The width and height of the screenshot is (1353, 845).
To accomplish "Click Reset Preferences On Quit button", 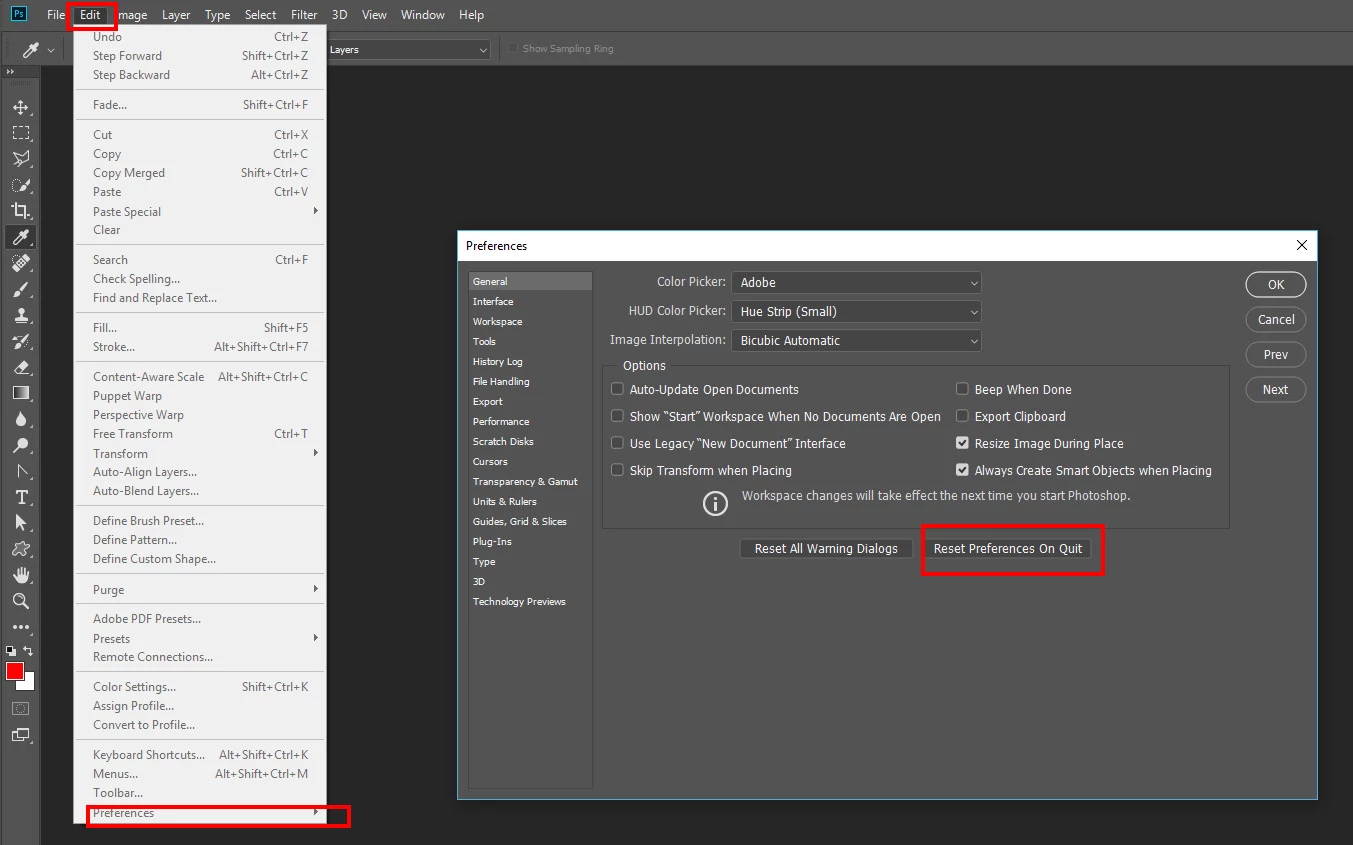I will click(1008, 548).
